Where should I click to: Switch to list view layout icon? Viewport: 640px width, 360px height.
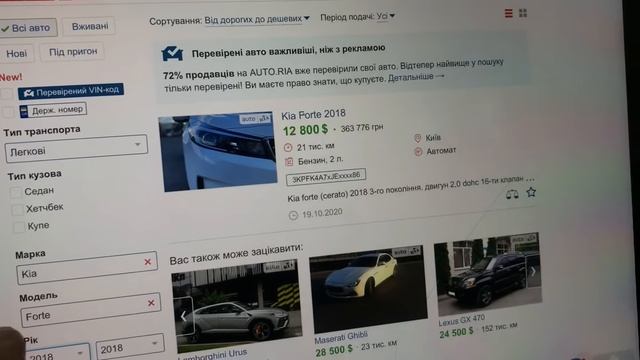[509, 13]
